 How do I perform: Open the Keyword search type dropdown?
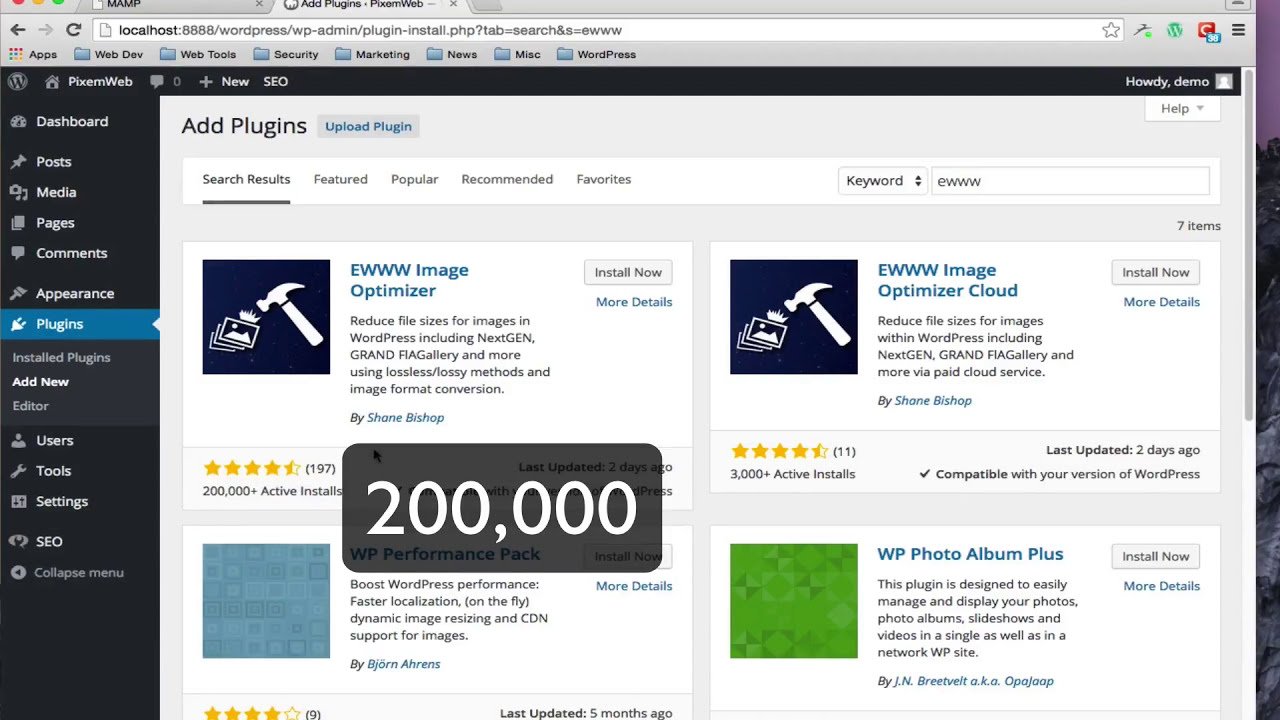[x=883, y=181]
